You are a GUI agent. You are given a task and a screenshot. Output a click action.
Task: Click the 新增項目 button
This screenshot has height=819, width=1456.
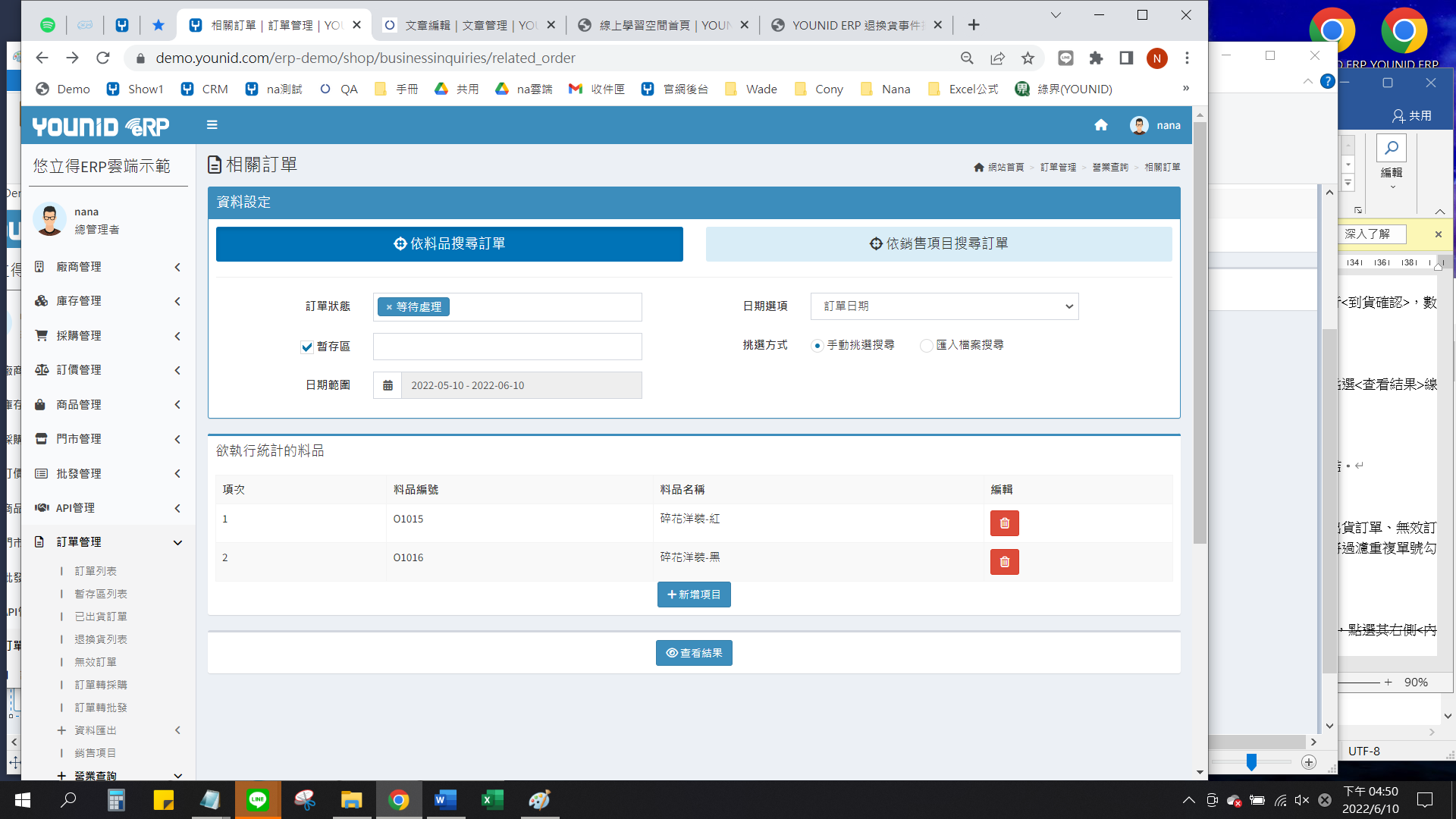(694, 595)
